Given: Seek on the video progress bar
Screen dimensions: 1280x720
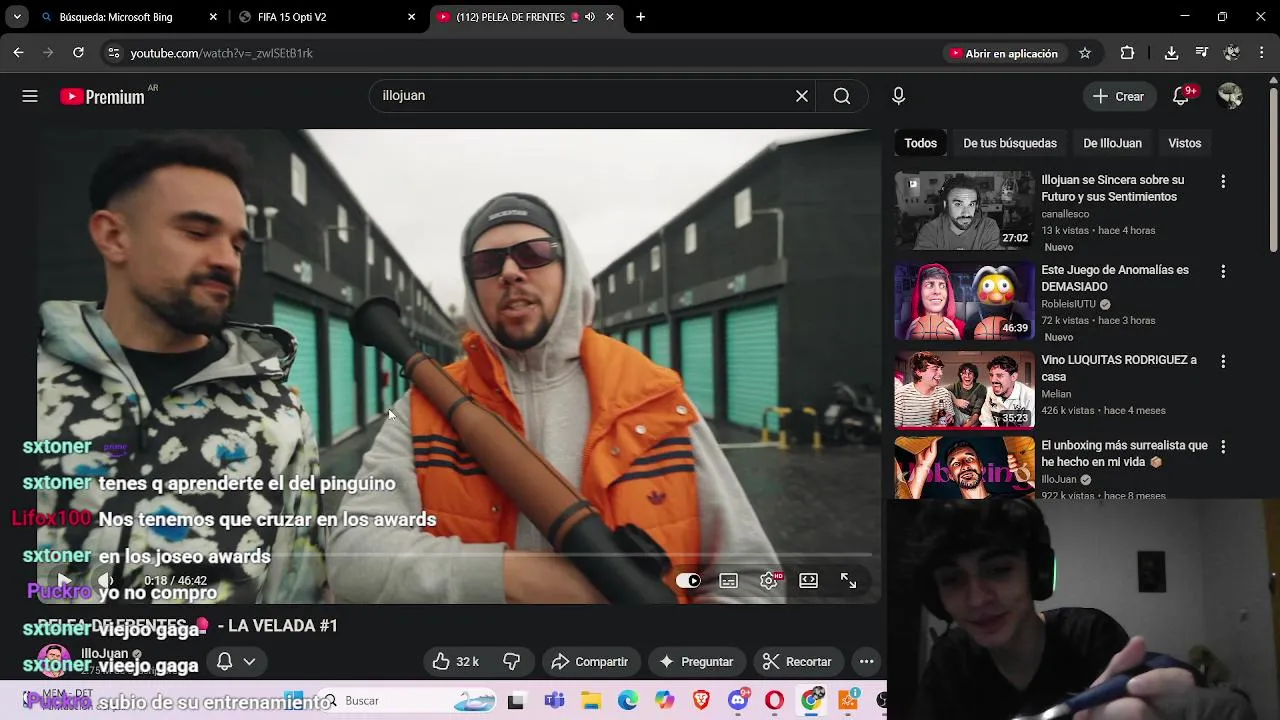Looking at the screenshot, I should [460, 554].
